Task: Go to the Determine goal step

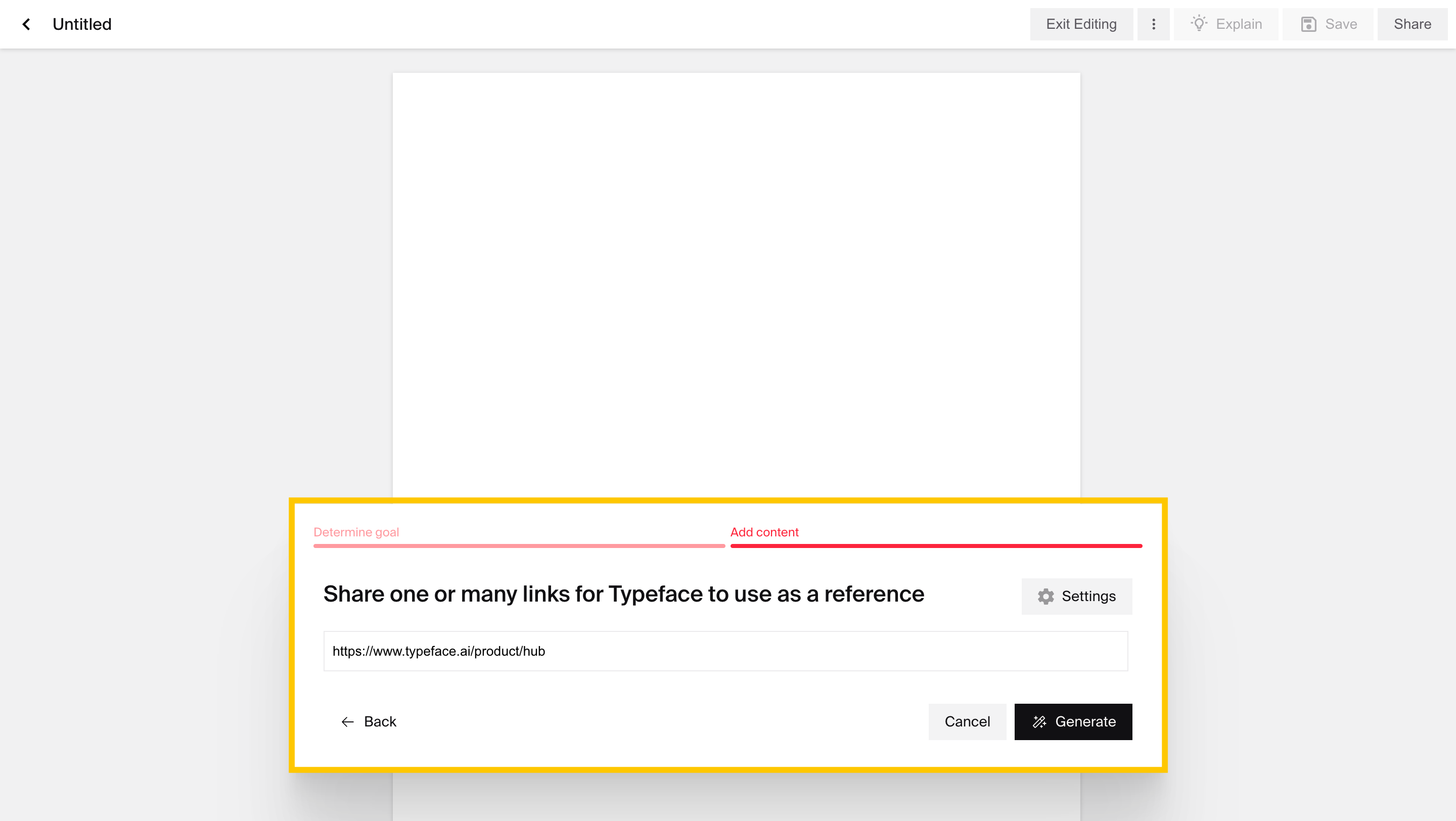Action: click(356, 532)
